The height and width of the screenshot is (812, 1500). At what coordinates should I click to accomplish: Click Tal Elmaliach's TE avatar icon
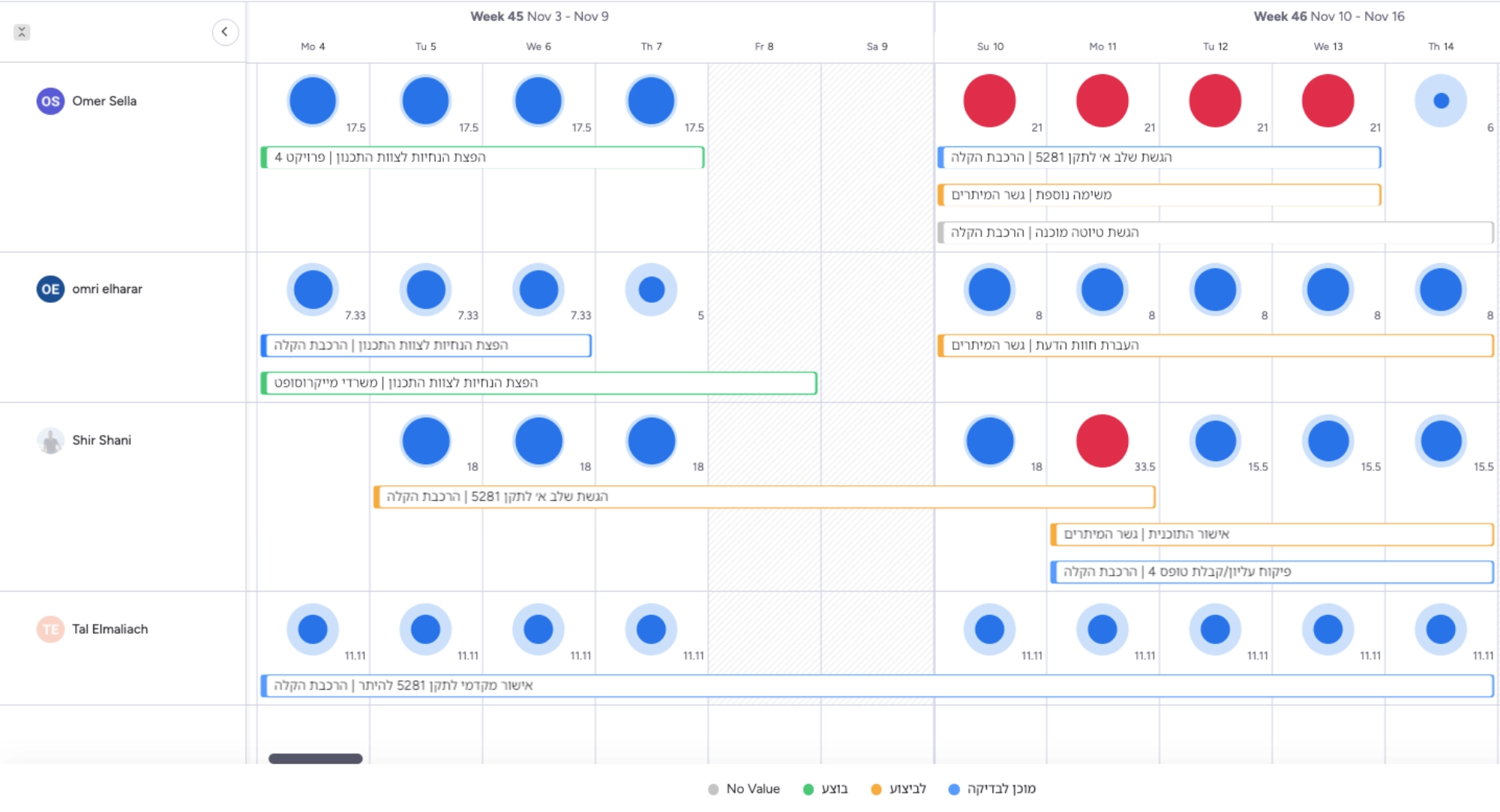[x=50, y=630]
